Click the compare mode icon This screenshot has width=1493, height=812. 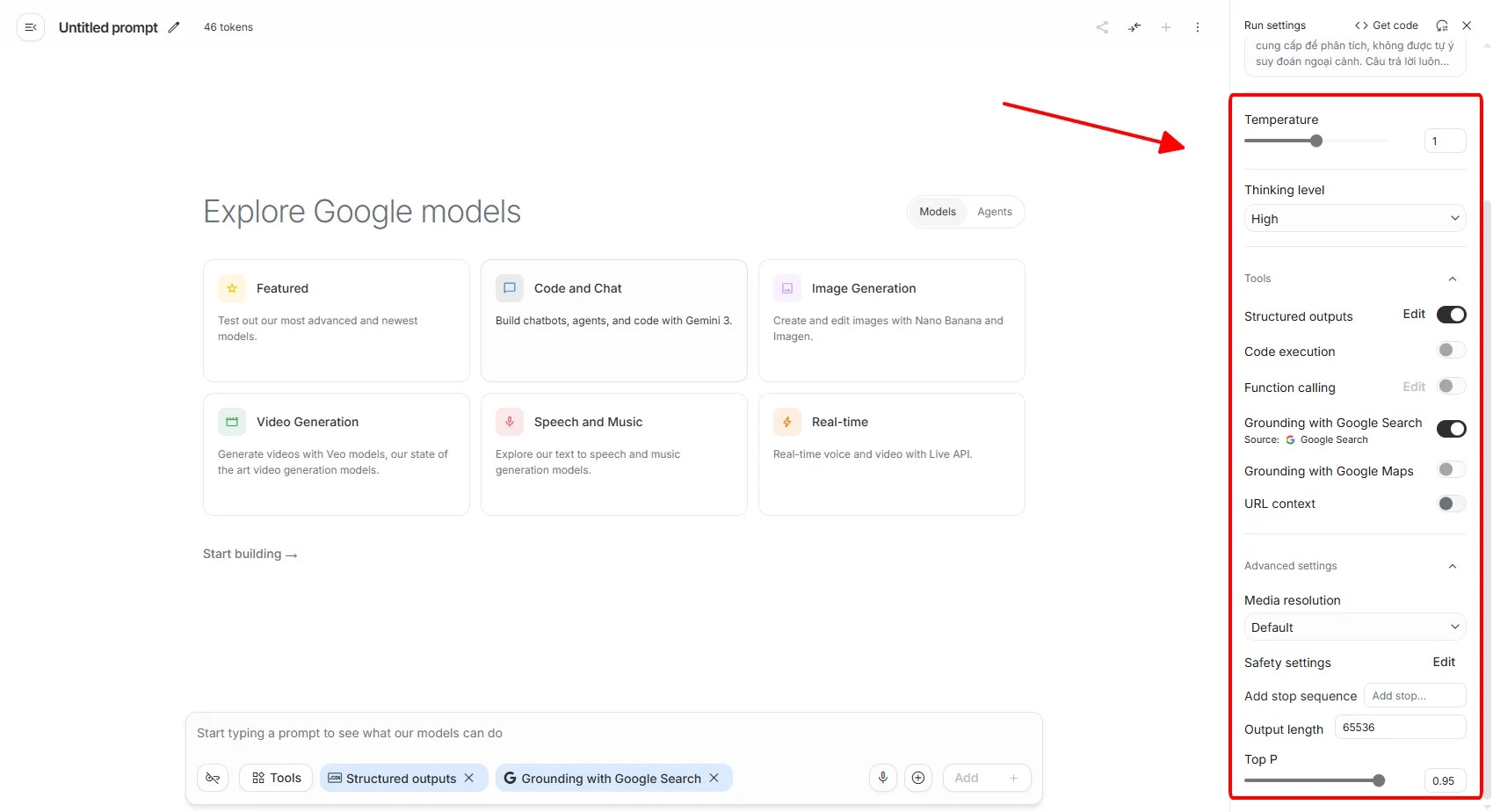coord(1134,27)
